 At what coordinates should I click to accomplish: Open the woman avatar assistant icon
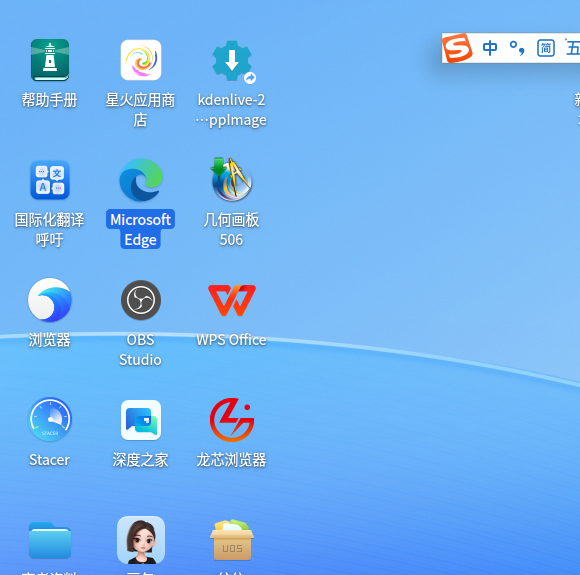(141, 540)
